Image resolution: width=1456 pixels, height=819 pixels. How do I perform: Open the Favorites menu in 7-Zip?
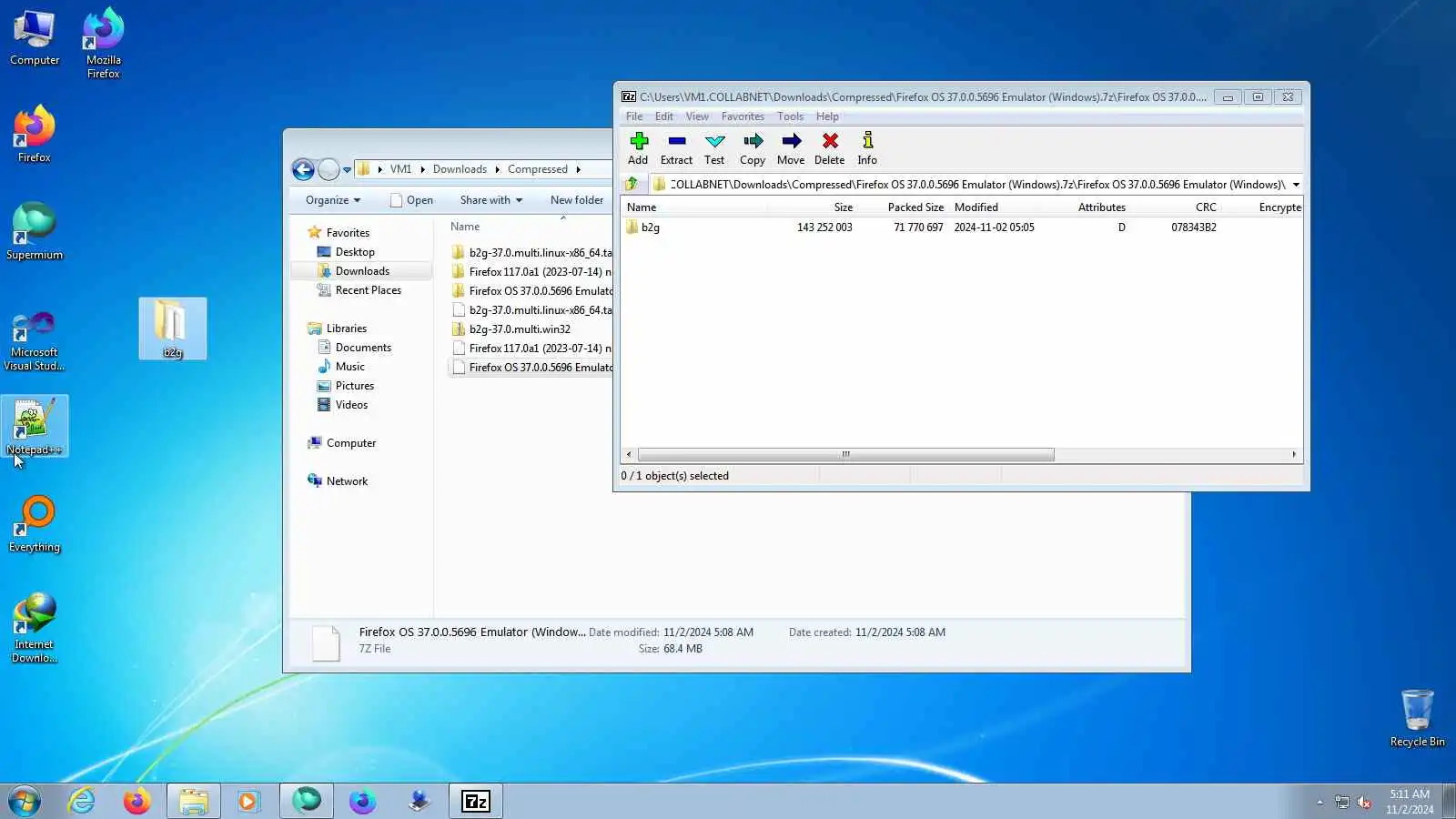(x=743, y=116)
